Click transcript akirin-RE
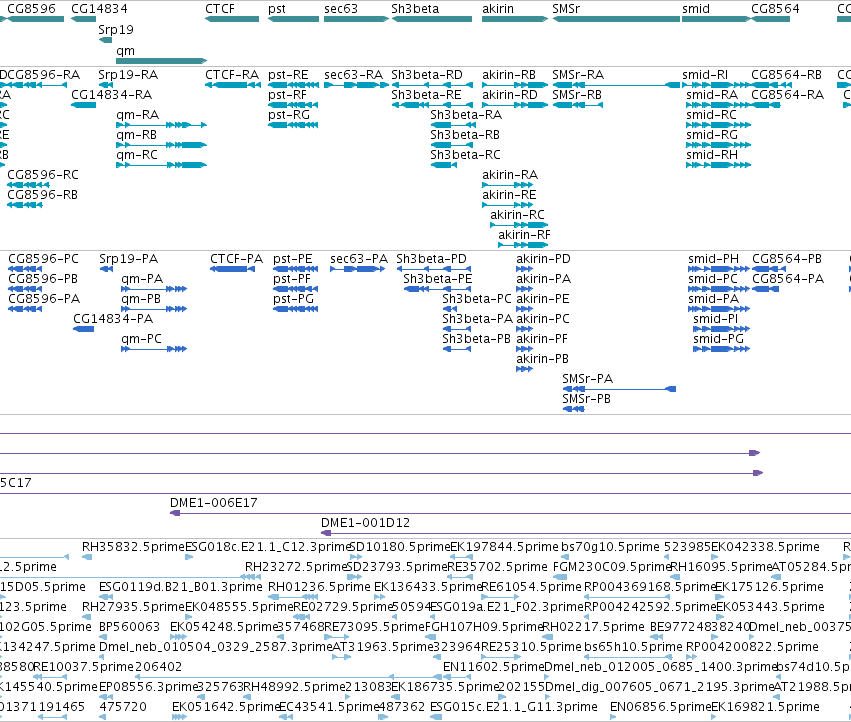This screenshot has width=851, height=722. pos(507,205)
